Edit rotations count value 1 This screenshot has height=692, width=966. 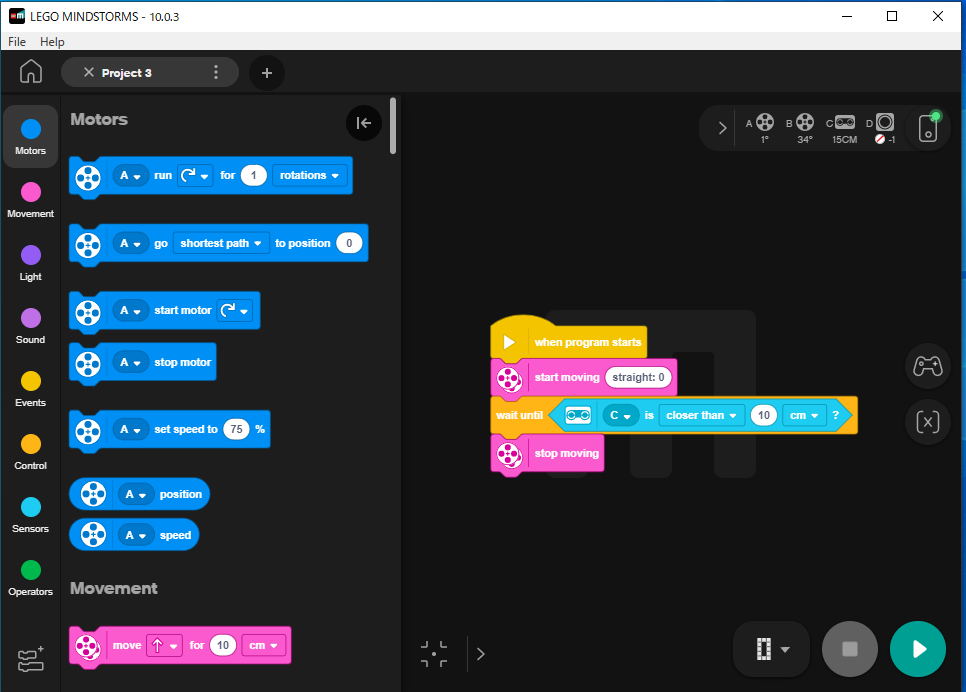tap(253, 176)
